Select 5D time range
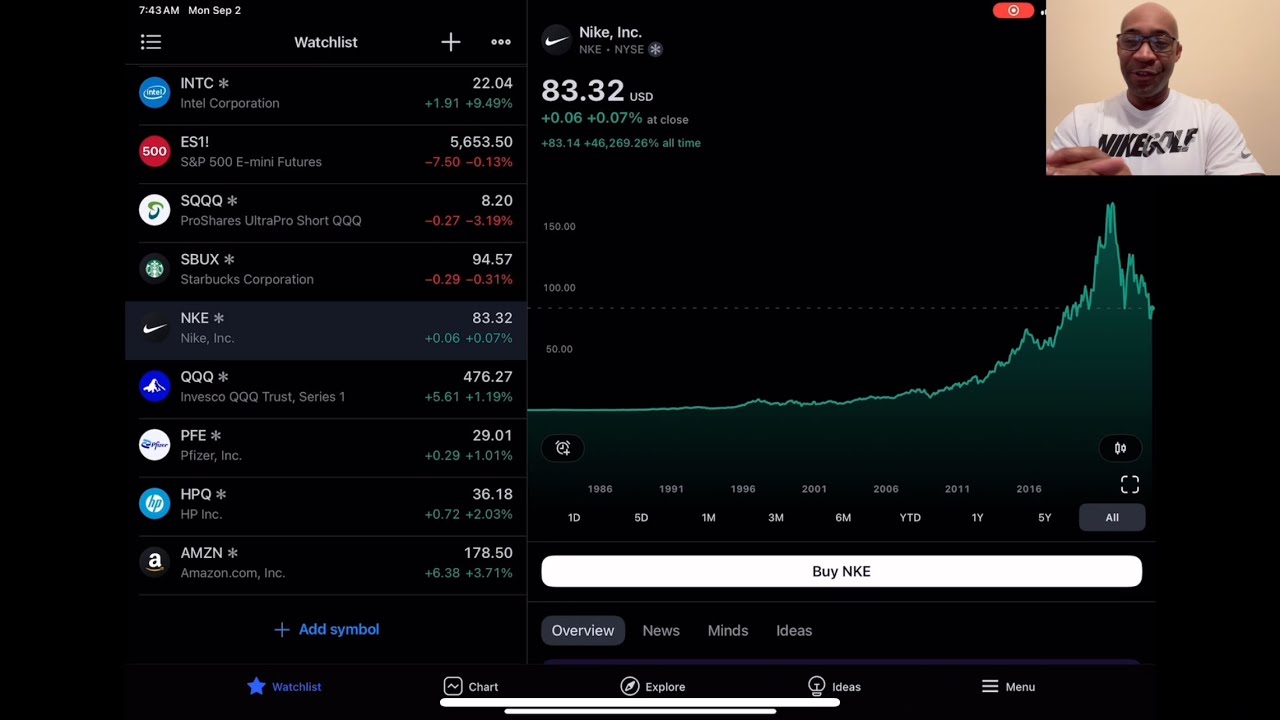 [641, 517]
